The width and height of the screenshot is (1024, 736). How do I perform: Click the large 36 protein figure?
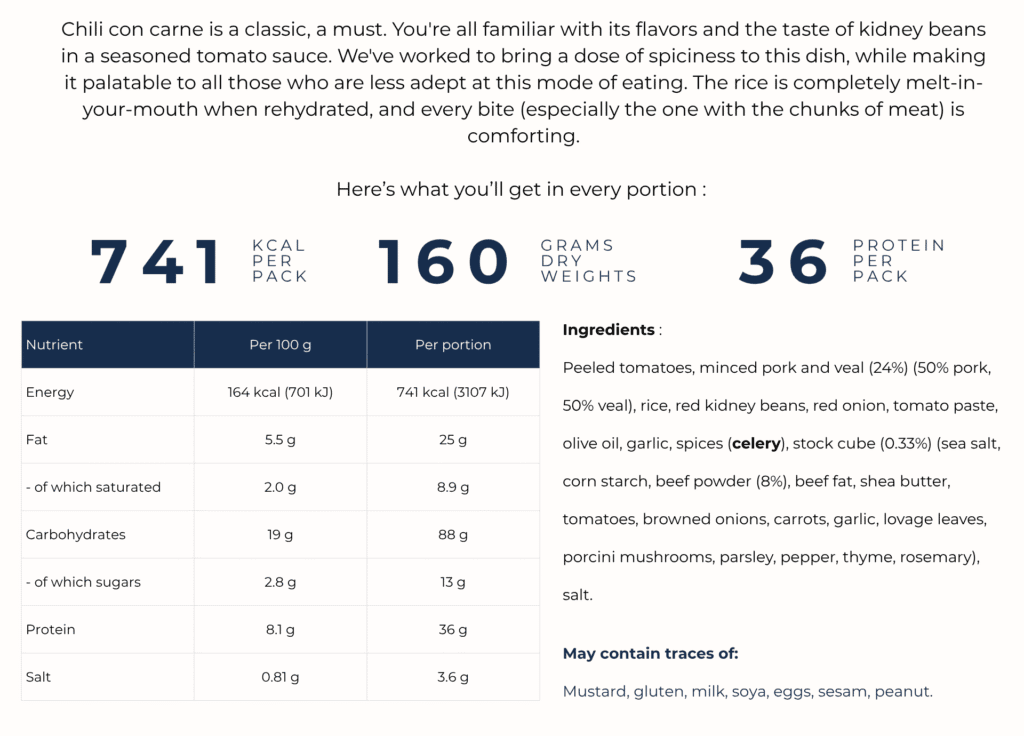[x=784, y=261]
